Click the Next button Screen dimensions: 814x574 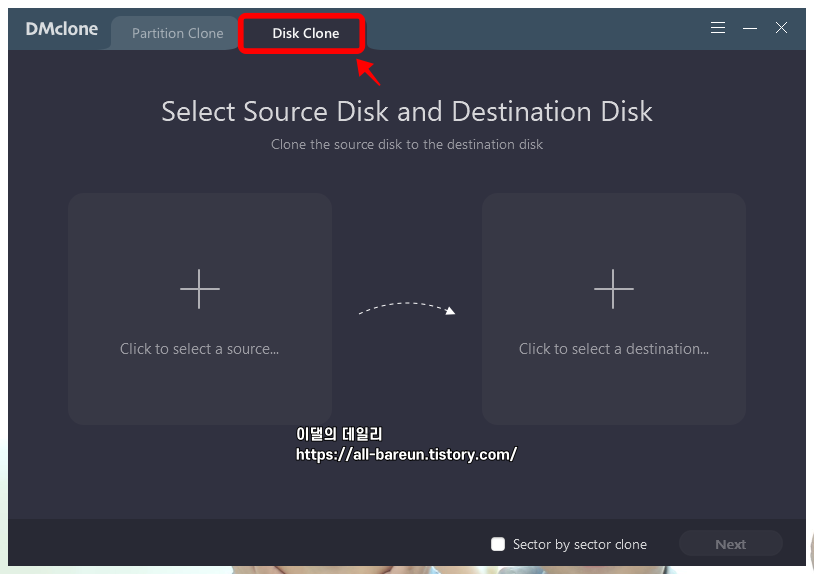point(730,544)
